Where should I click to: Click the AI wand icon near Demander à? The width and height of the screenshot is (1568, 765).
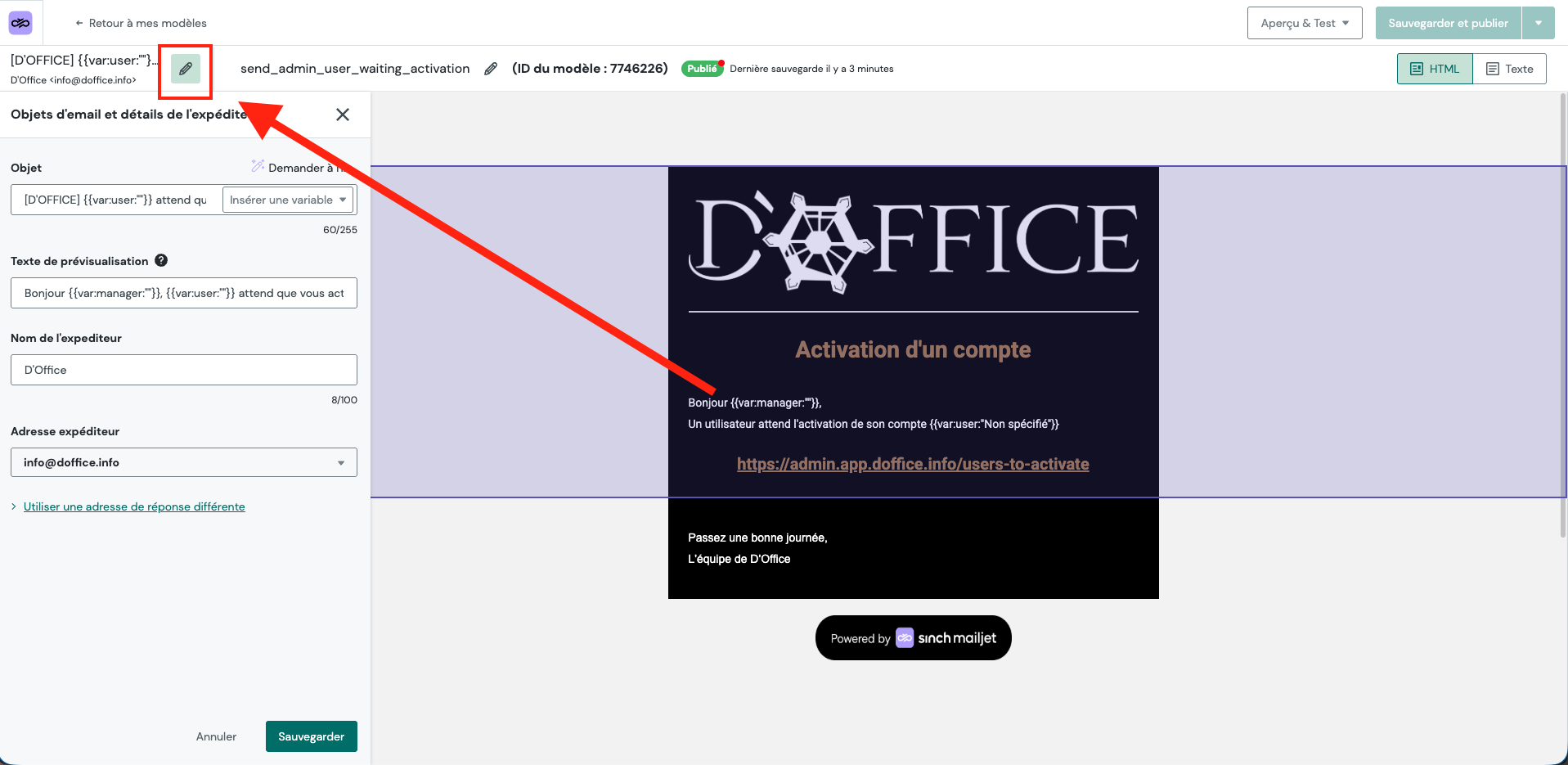point(258,166)
